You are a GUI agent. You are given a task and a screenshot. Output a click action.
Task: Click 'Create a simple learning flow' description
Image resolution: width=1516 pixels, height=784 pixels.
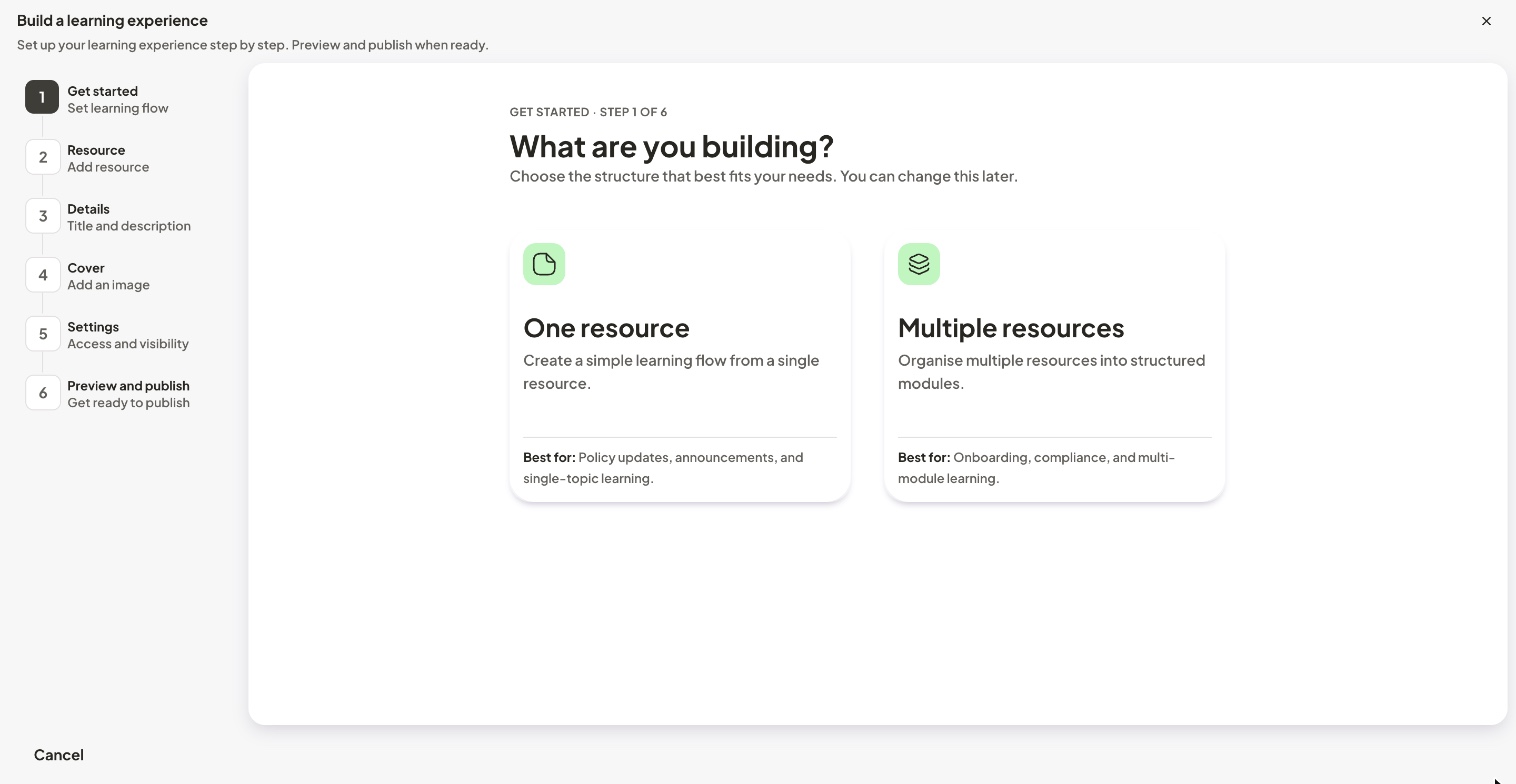[x=671, y=372]
